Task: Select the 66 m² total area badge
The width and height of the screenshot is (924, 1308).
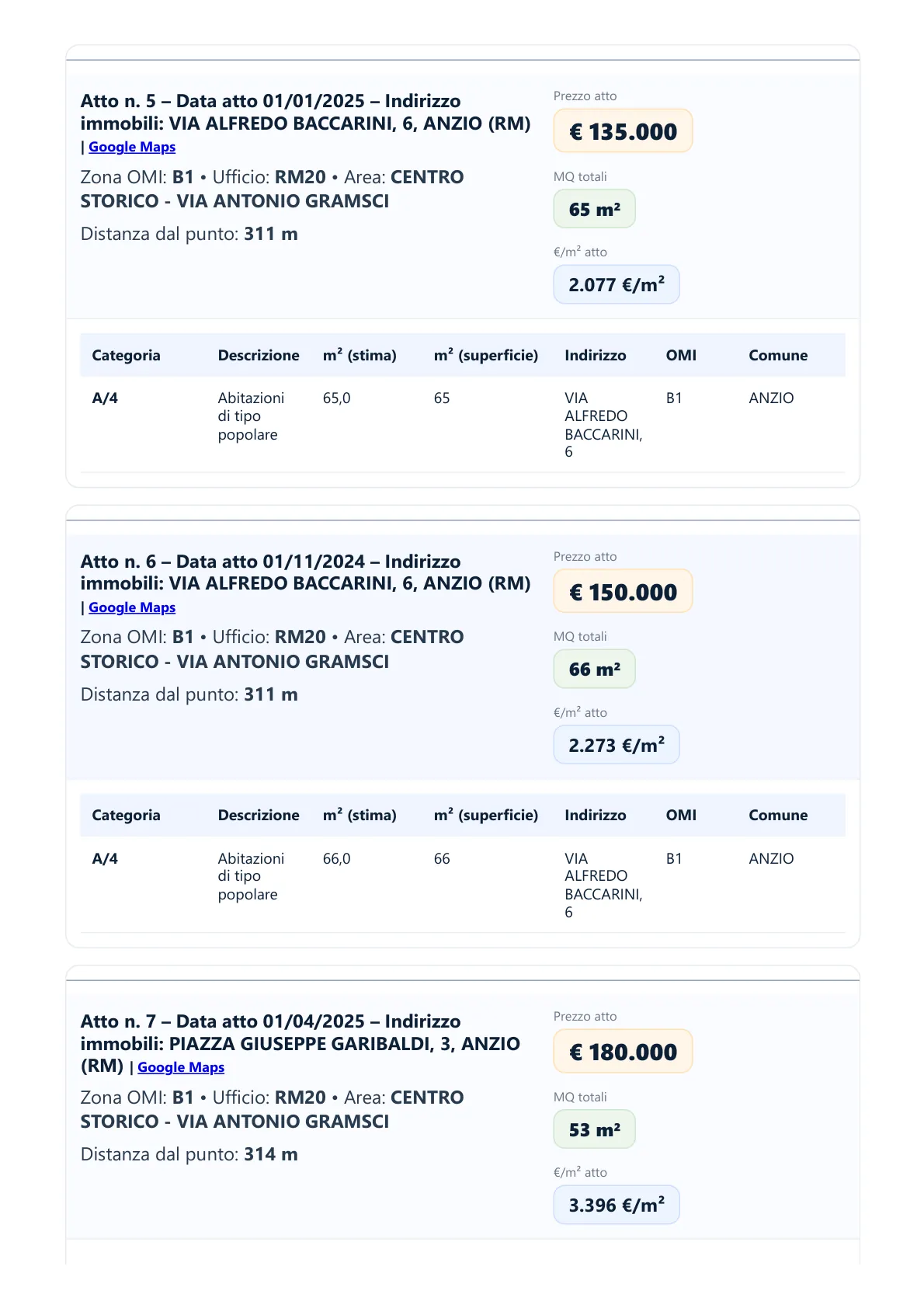Action: tap(594, 670)
